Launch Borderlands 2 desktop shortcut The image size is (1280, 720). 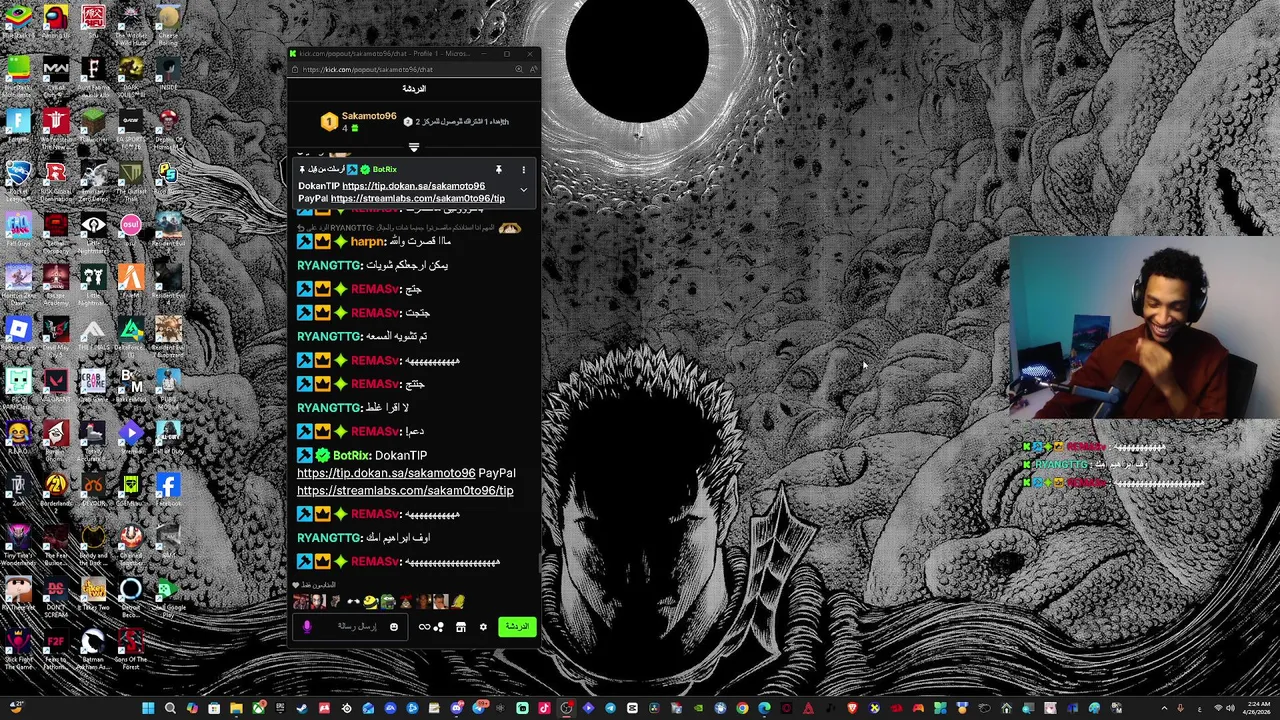[x=56, y=491]
